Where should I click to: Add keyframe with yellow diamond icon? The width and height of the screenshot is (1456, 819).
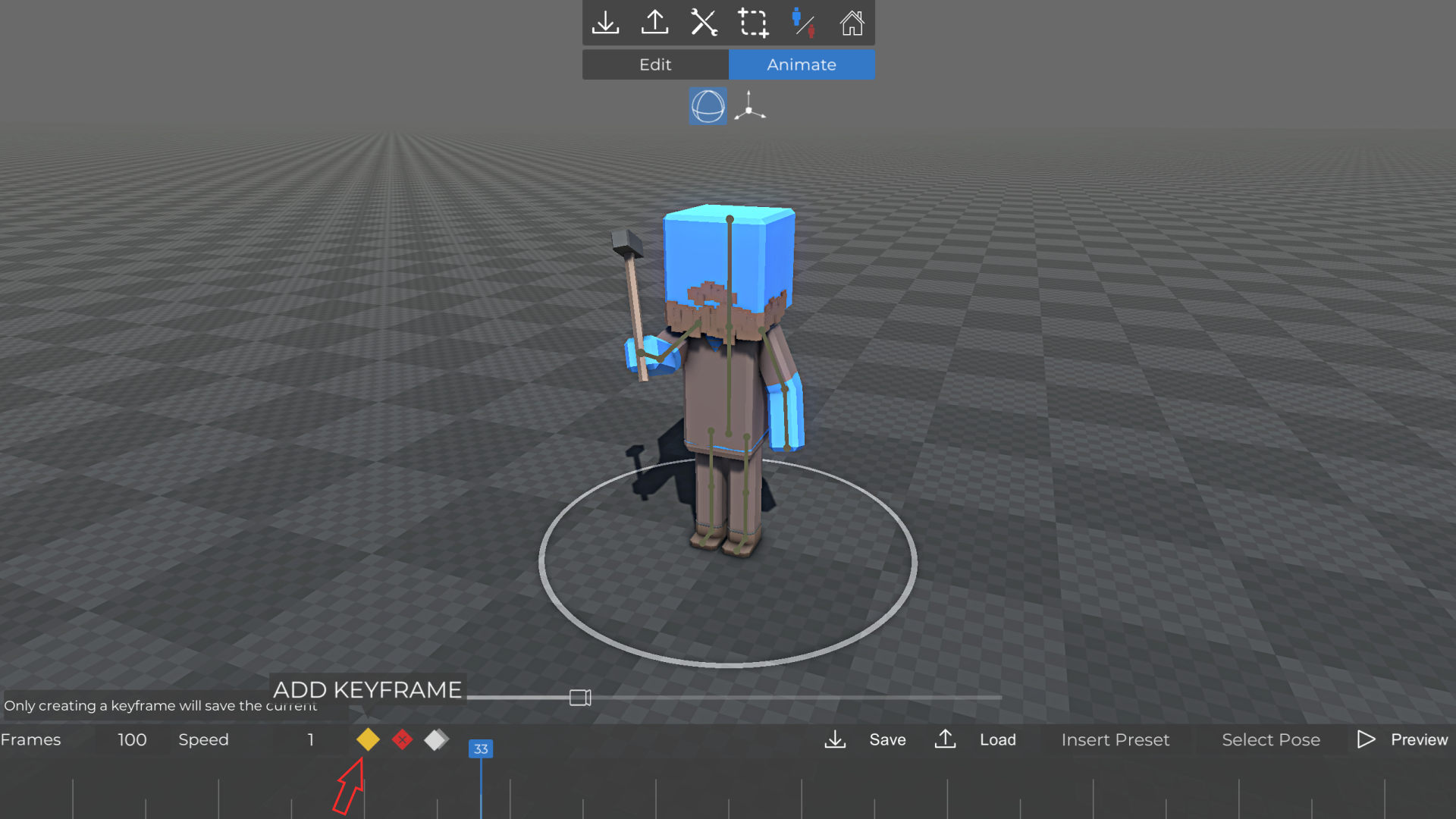(368, 739)
